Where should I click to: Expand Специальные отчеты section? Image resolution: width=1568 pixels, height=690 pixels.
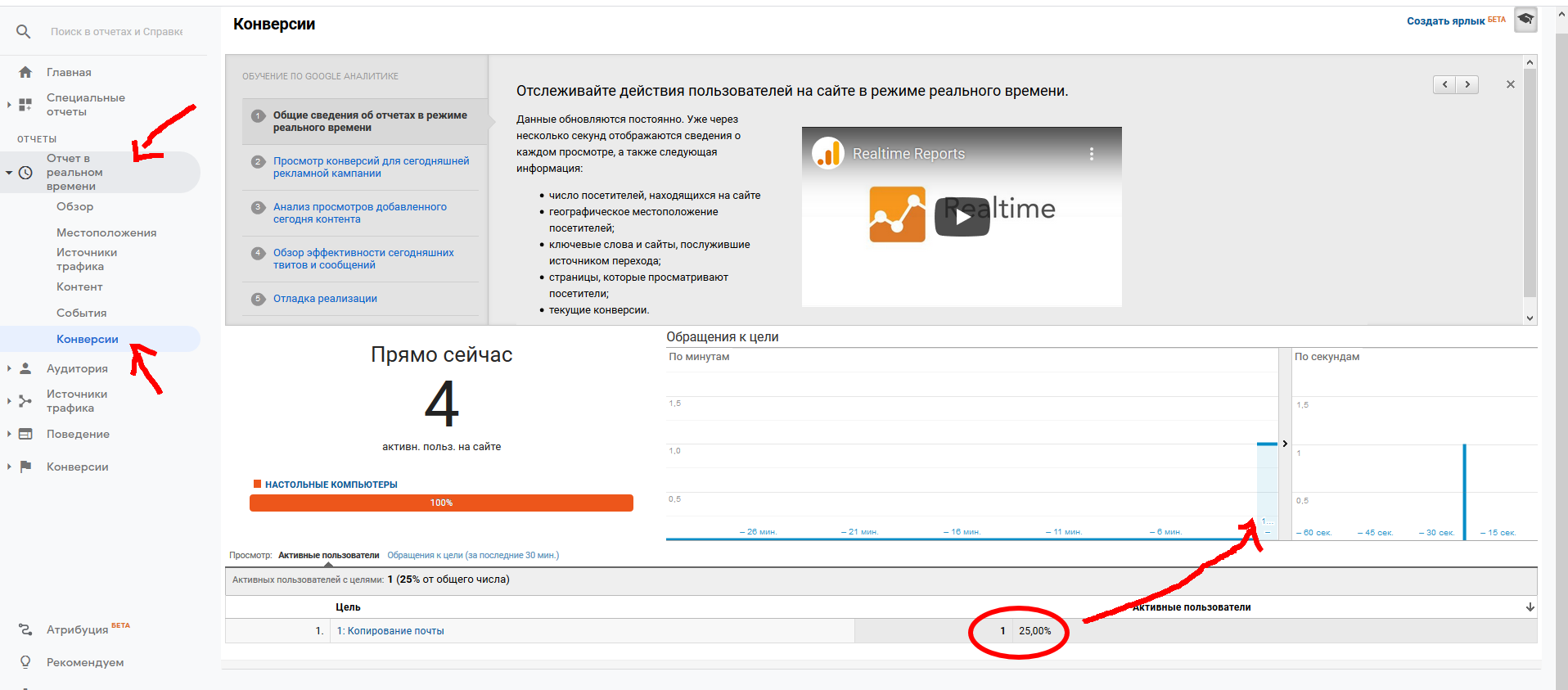[x=9, y=105]
